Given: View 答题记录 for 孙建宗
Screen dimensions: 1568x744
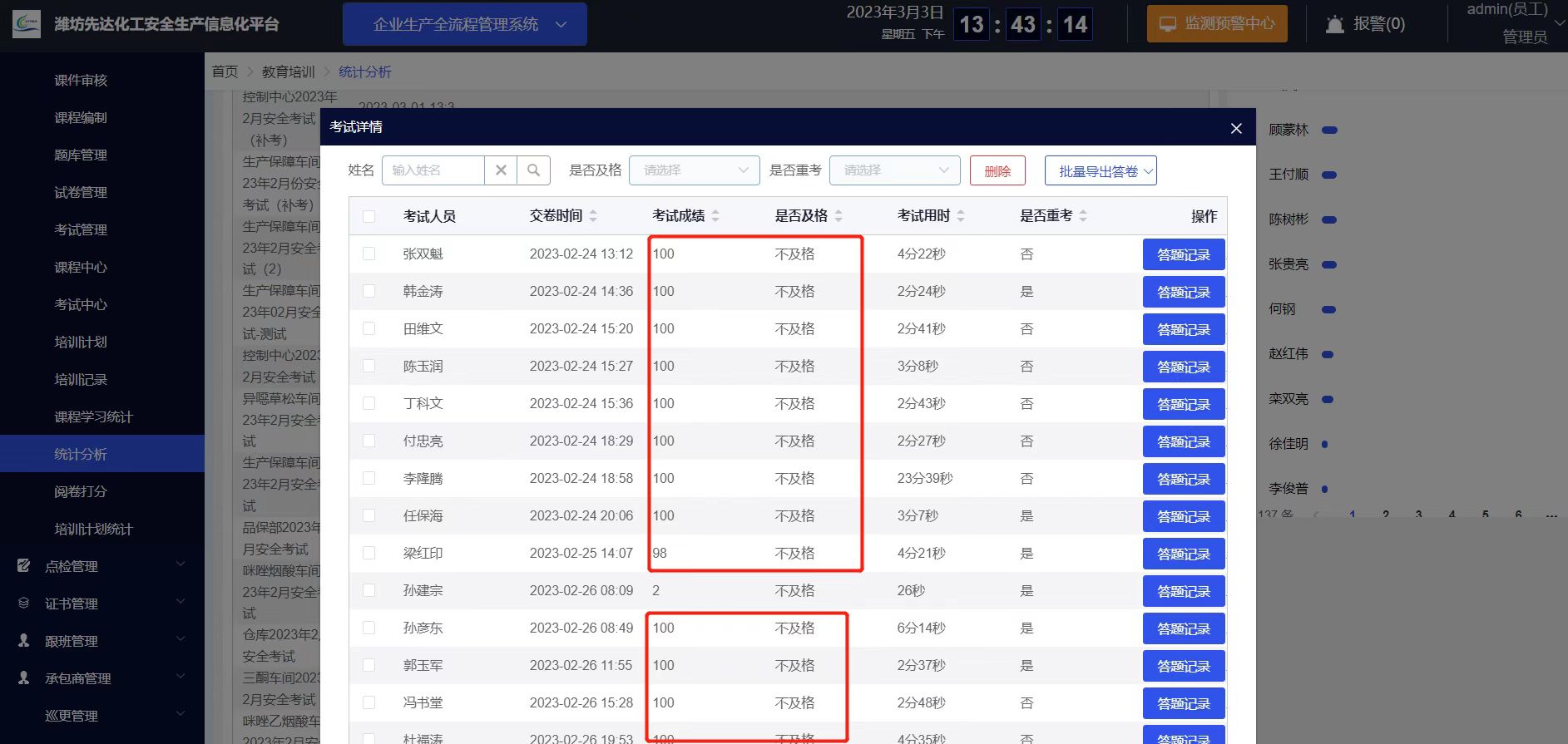Looking at the screenshot, I should (1184, 591).
